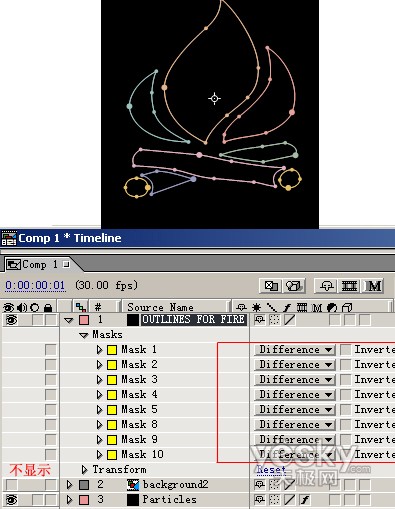
Task: Toggle shy switch on Particles layer
Action: (260, 499)
